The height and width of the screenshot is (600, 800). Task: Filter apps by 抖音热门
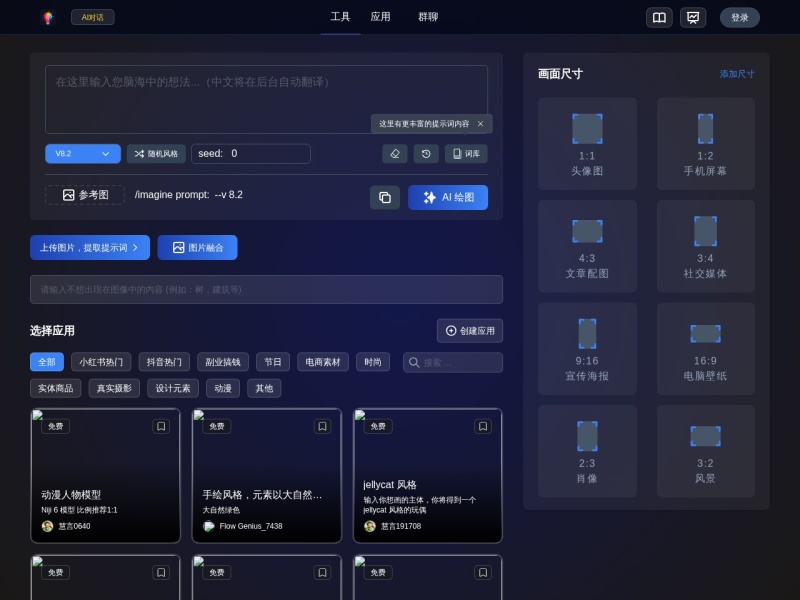164,362
